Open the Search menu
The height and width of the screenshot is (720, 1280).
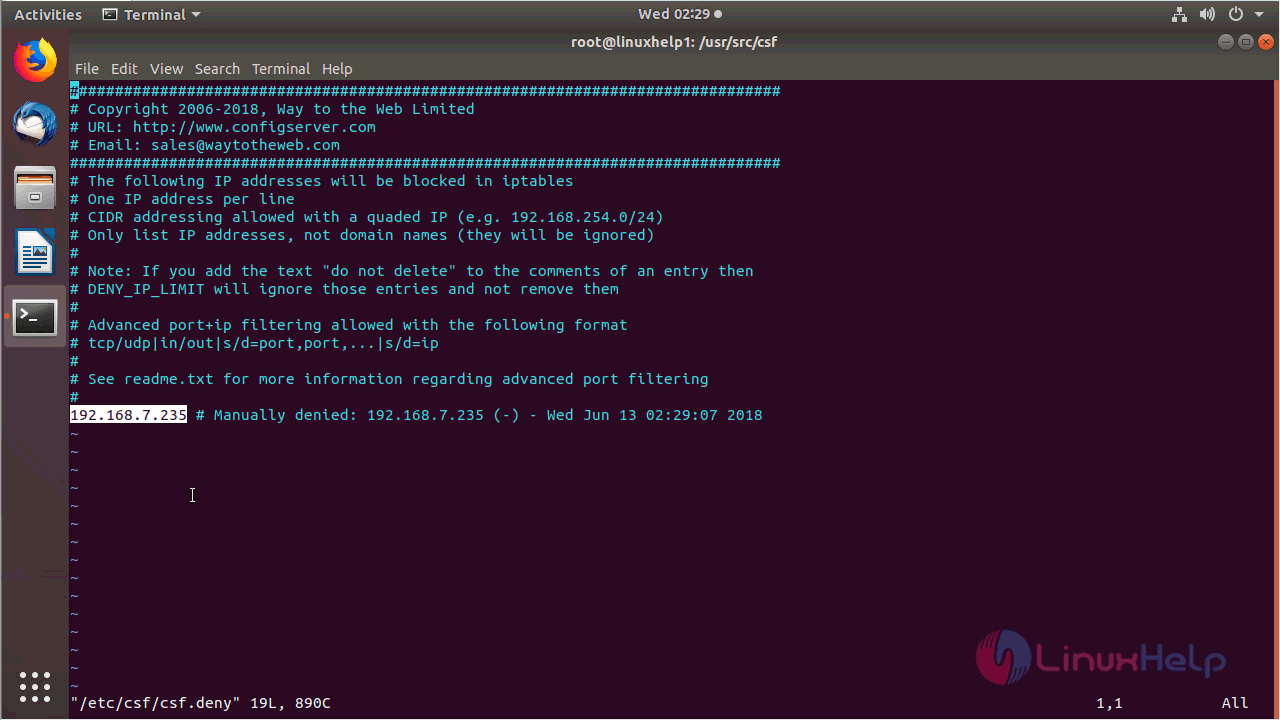pos(217,69)
